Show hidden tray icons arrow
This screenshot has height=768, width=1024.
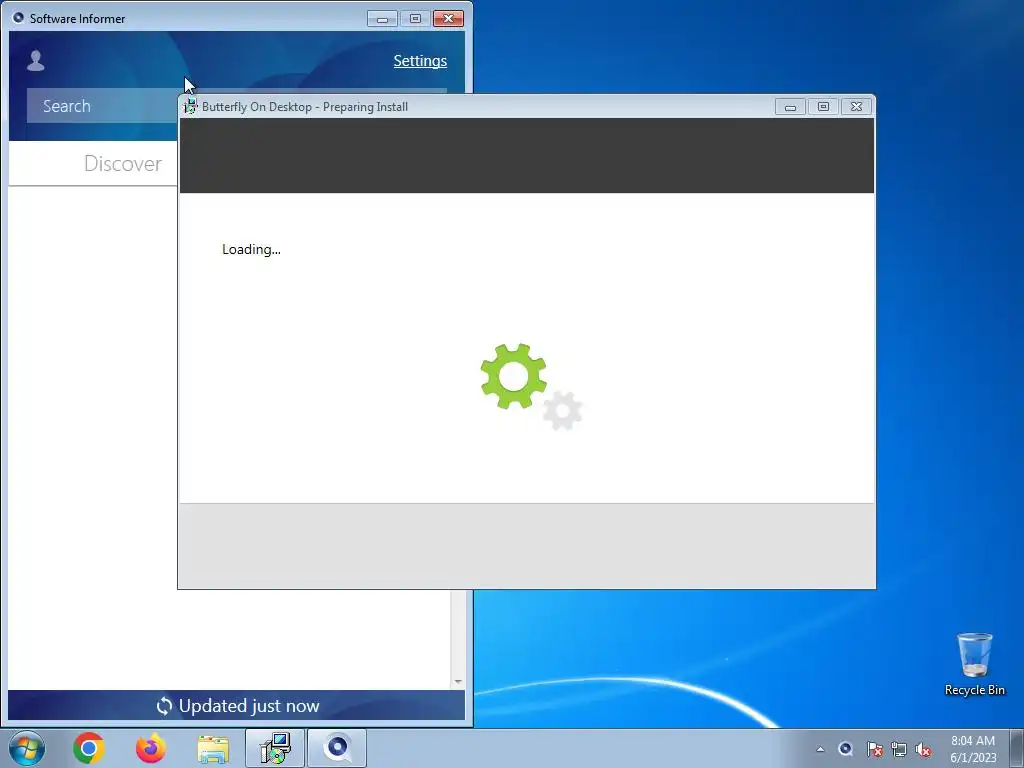click(820, 749)
